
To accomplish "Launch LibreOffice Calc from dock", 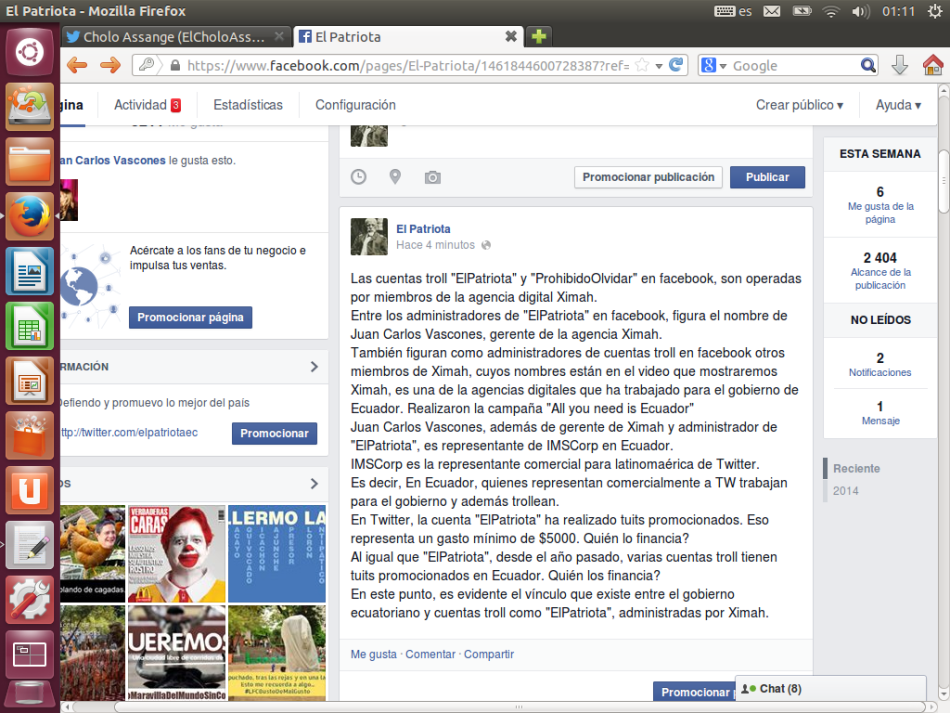I will coord(30,326).
